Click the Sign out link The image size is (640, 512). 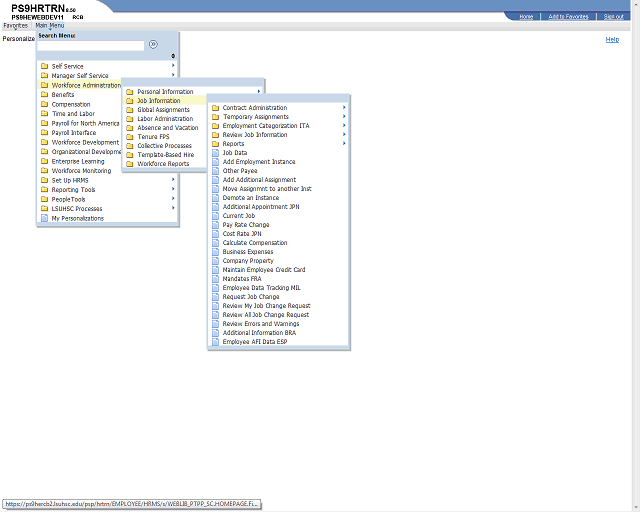[613, 16]
